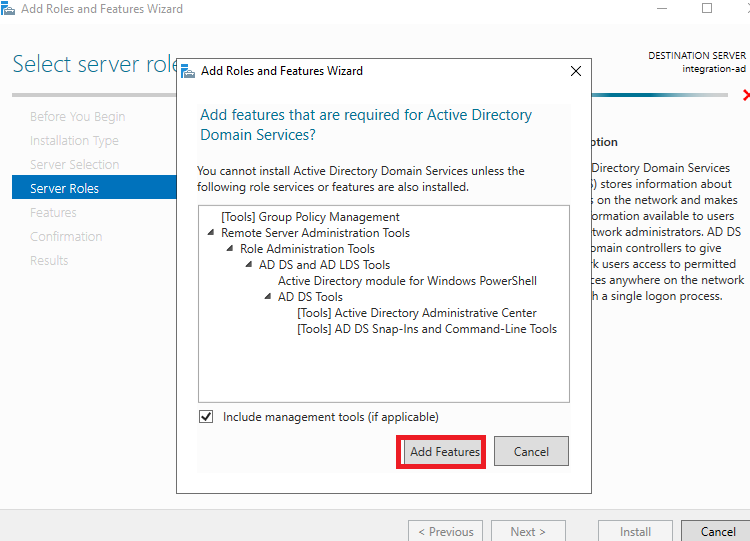This screenshot has width=750, height=541.
Task: Close the inner wizard dialog with X
Action: [x=576, y=71]
